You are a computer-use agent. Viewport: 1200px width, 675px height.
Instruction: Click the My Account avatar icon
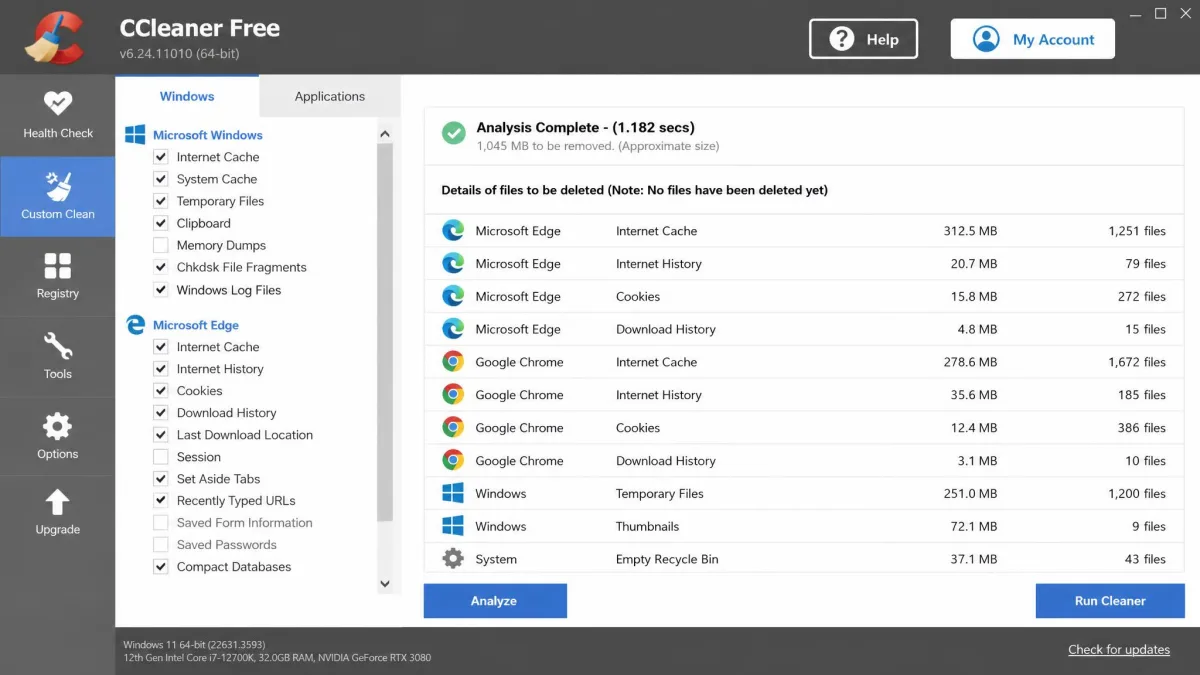click(x=986, y=39)
